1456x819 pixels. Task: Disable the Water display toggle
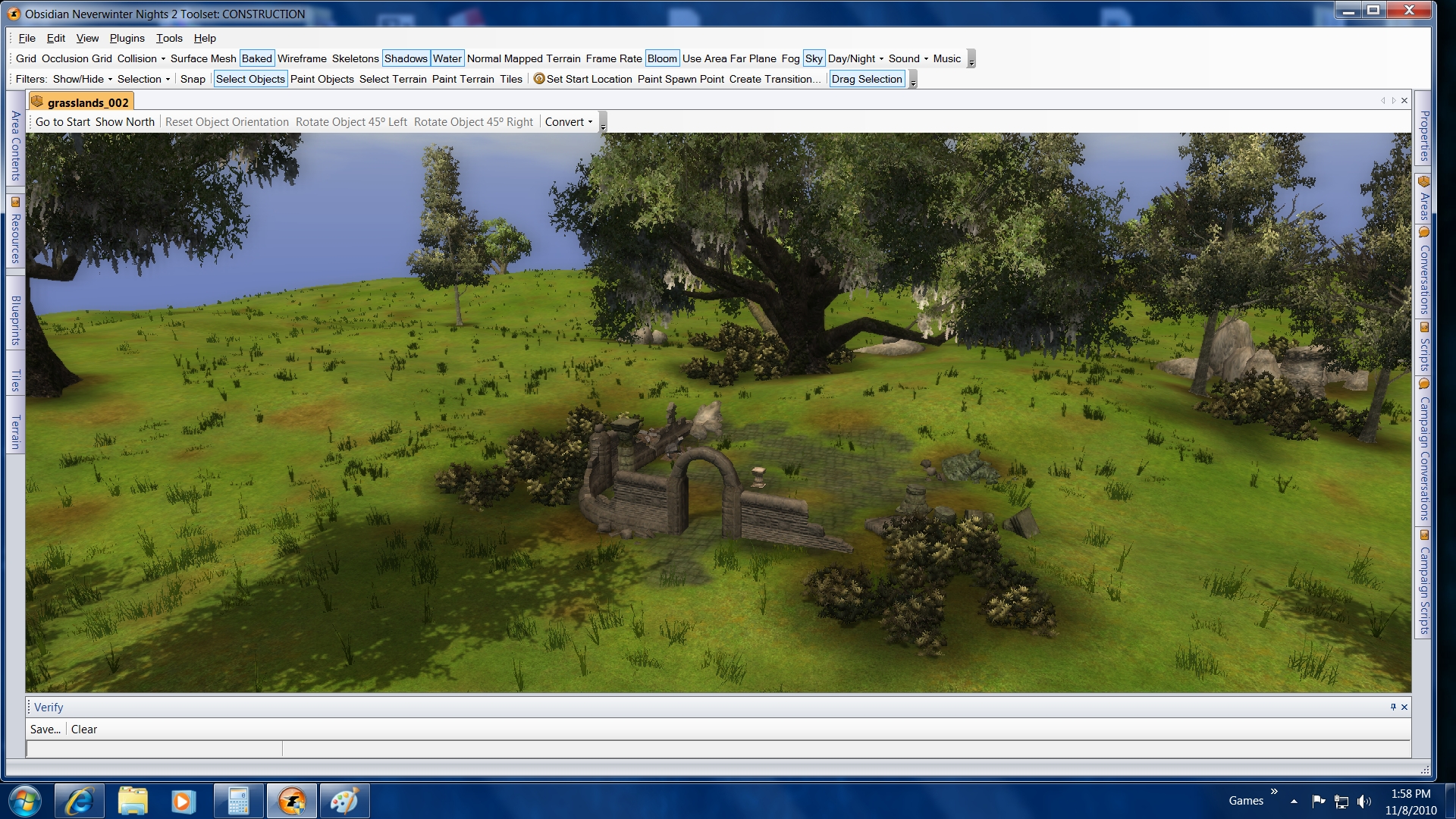(447, 58)
